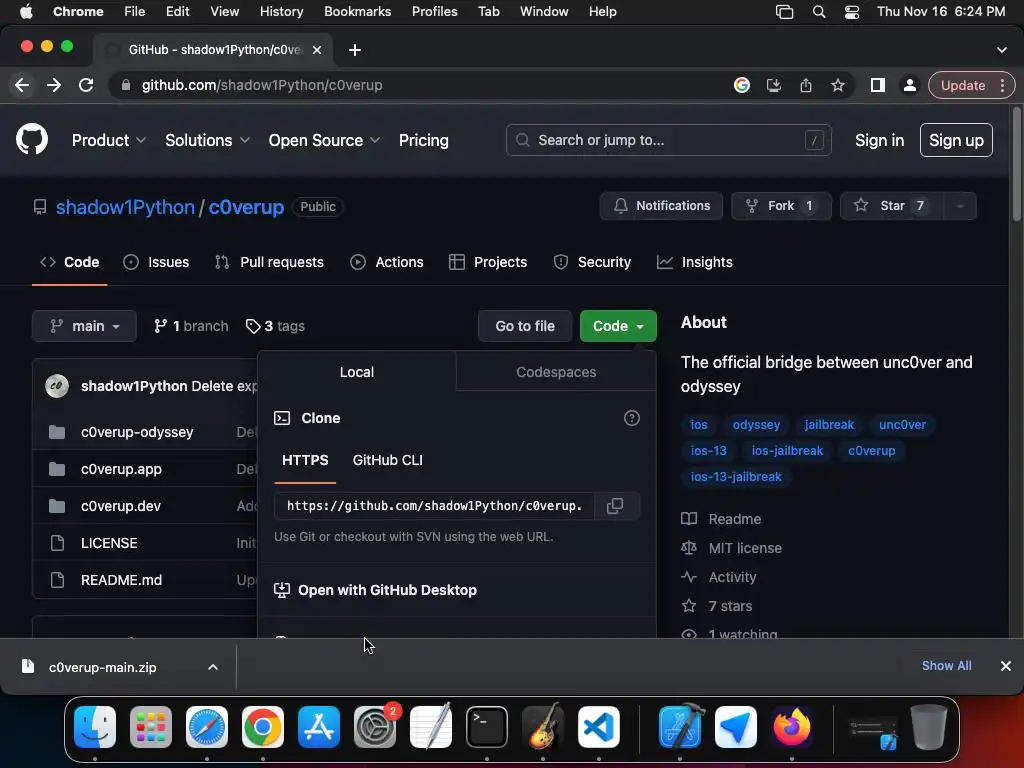
Task: Open Chrome History menu
Action: click(281, 12)
